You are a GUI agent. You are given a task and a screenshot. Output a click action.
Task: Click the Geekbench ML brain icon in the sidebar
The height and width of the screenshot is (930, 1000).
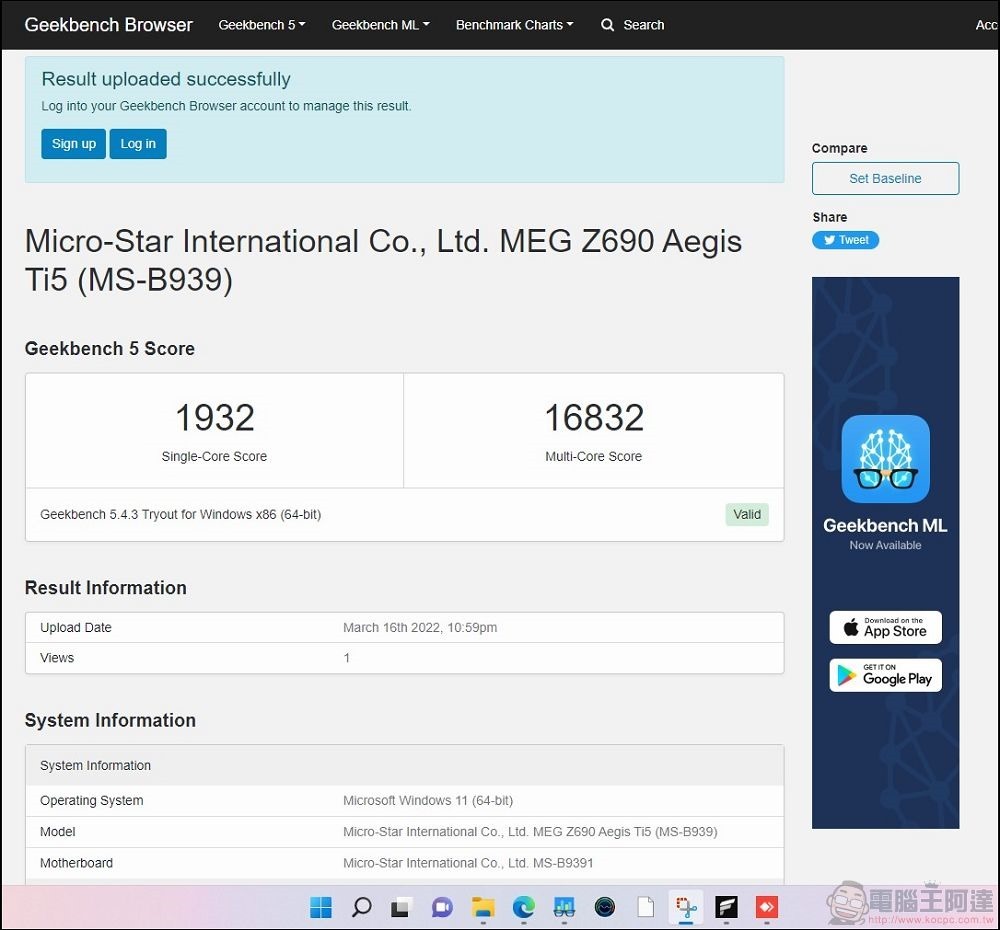tap(885, 459)
